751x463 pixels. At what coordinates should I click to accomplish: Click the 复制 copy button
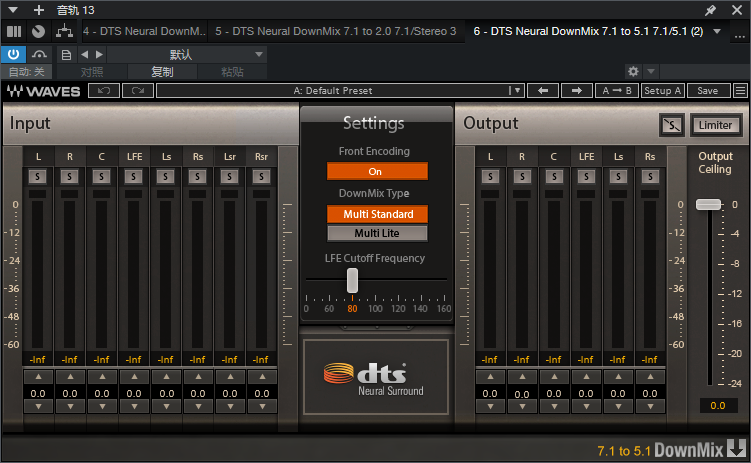click(162, 72)
